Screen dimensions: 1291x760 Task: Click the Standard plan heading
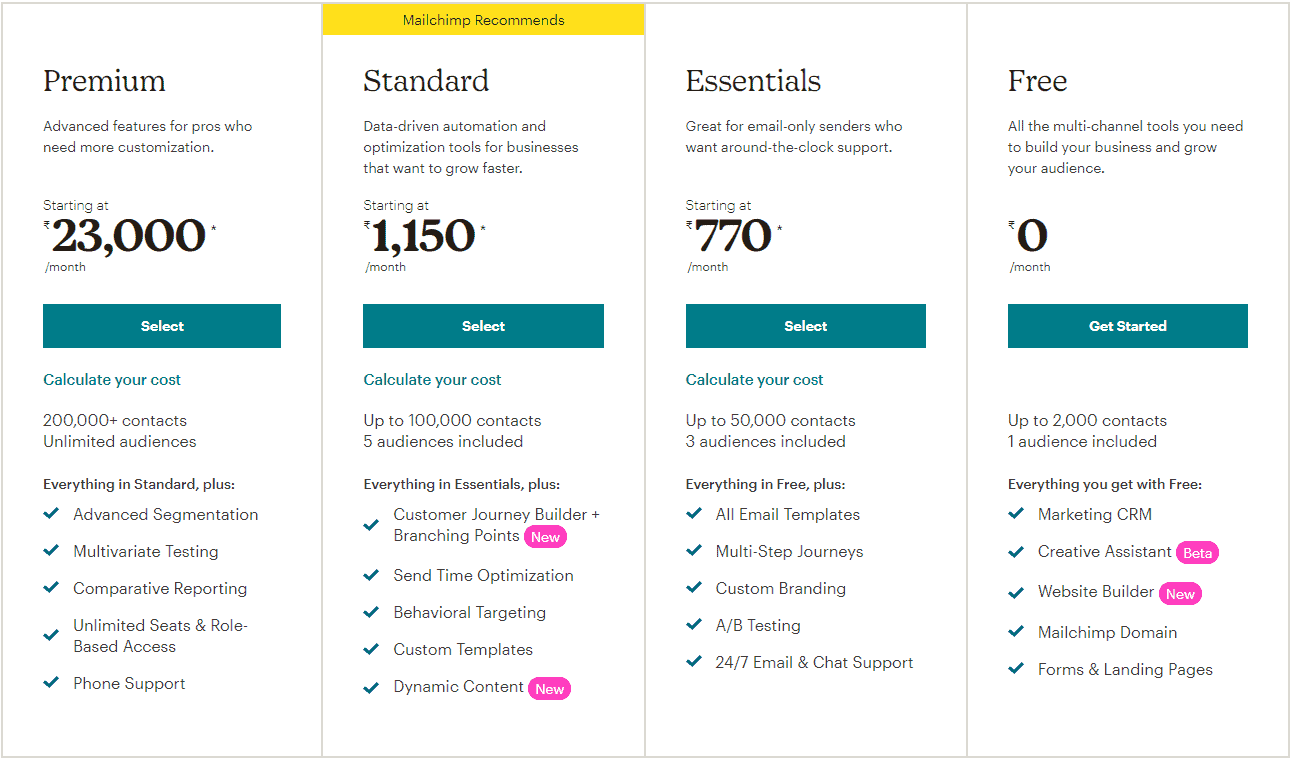click(x=426, y=81)
